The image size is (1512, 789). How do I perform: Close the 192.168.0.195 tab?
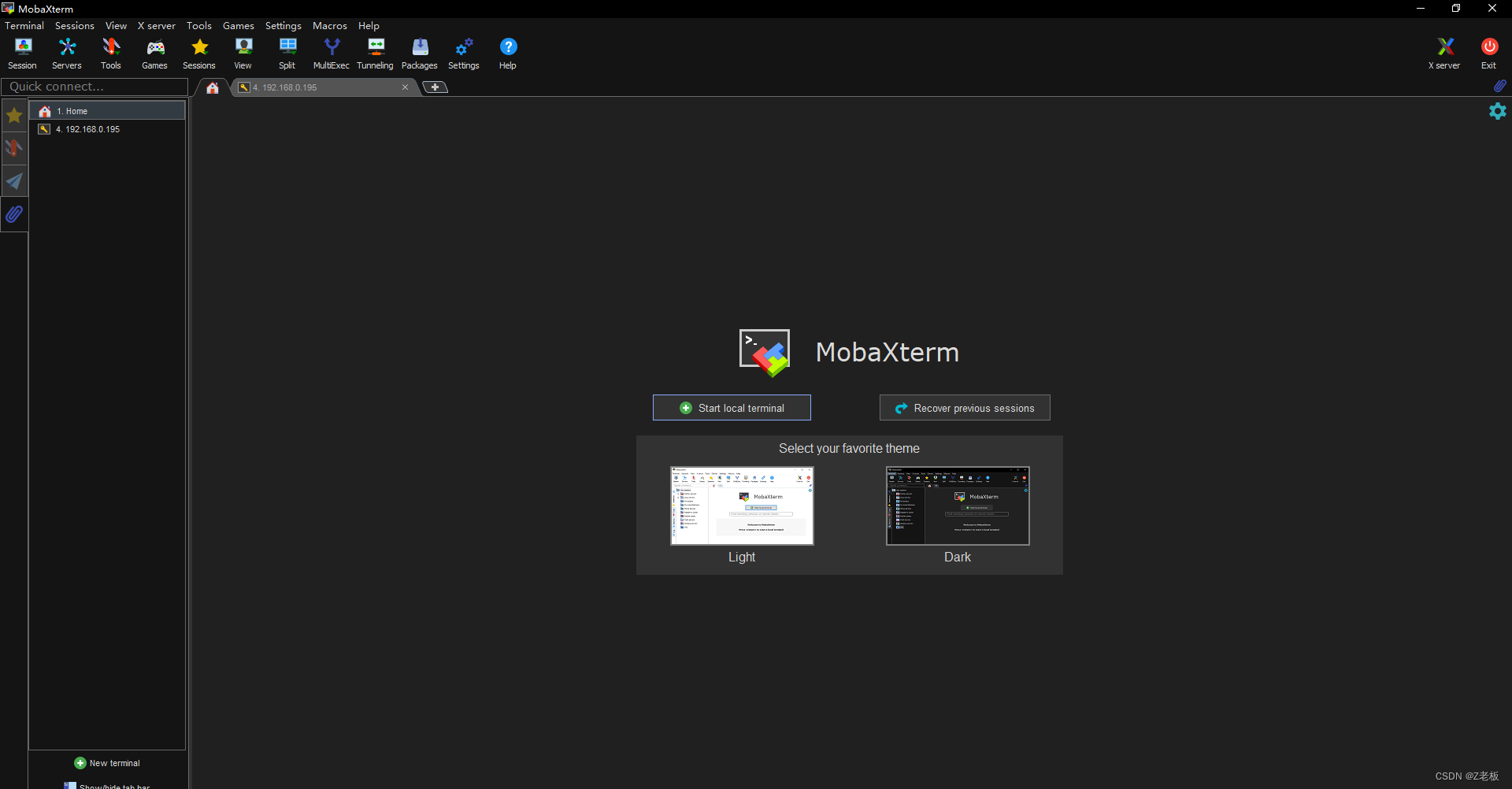click(405, 87)
